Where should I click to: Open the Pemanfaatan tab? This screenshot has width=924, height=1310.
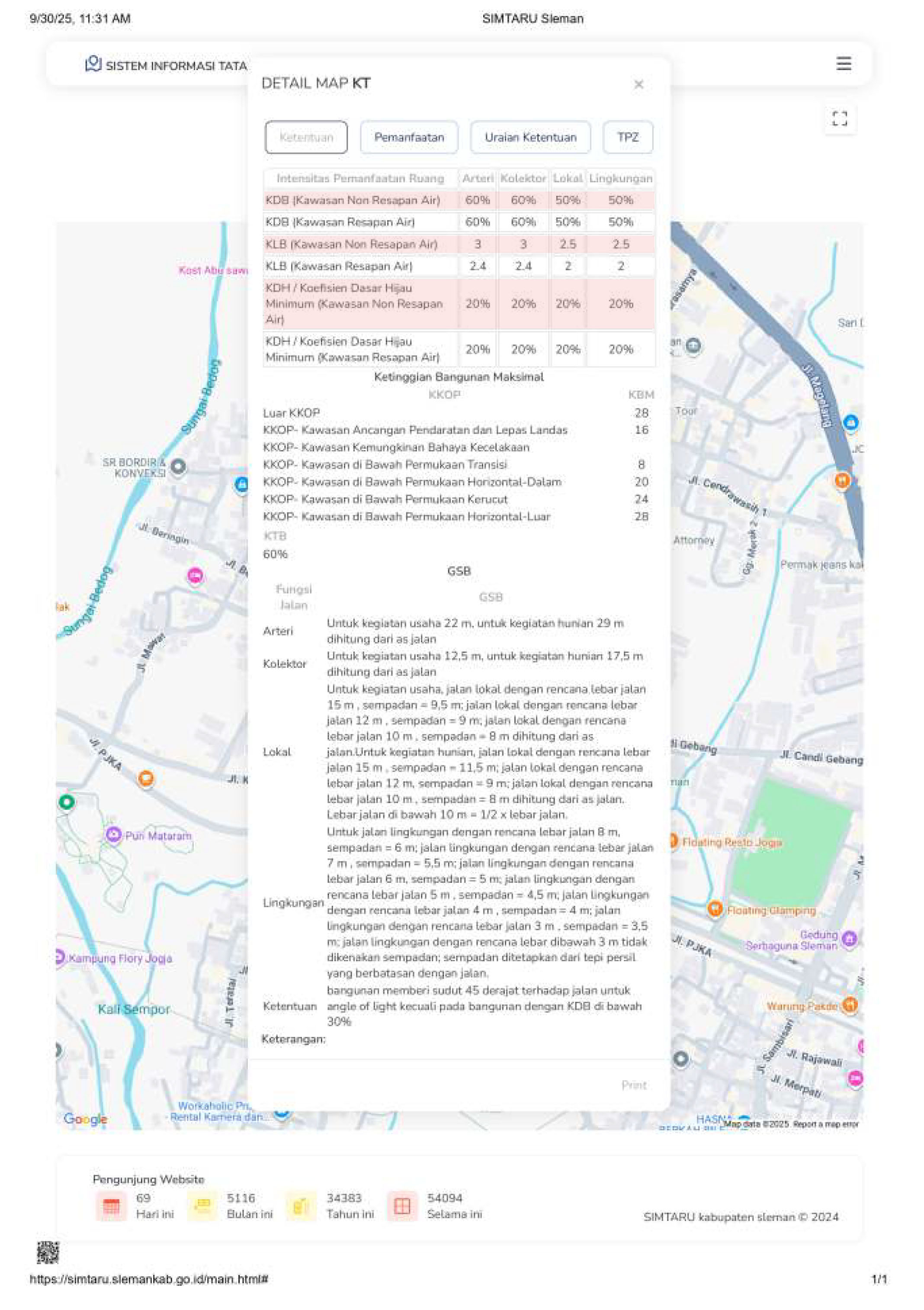(409, 137)
